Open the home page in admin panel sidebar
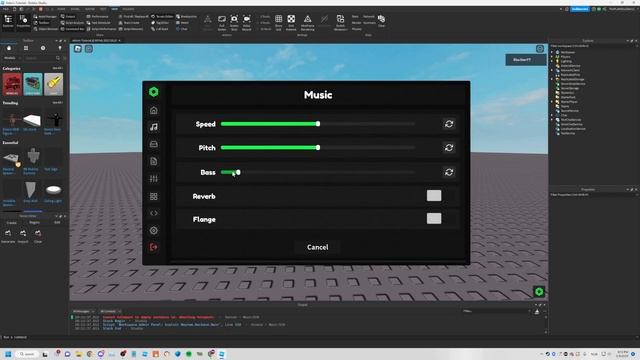The image size is (640, 360). 153,110
